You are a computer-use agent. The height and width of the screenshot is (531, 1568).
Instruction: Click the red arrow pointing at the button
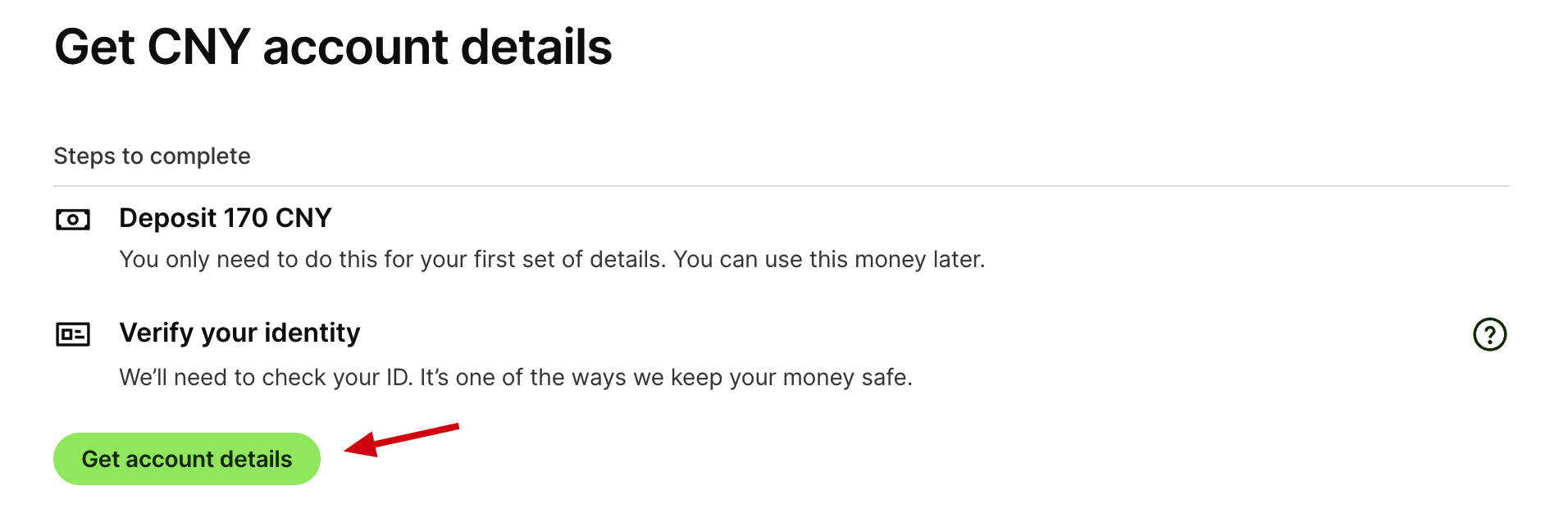[402, 440]
